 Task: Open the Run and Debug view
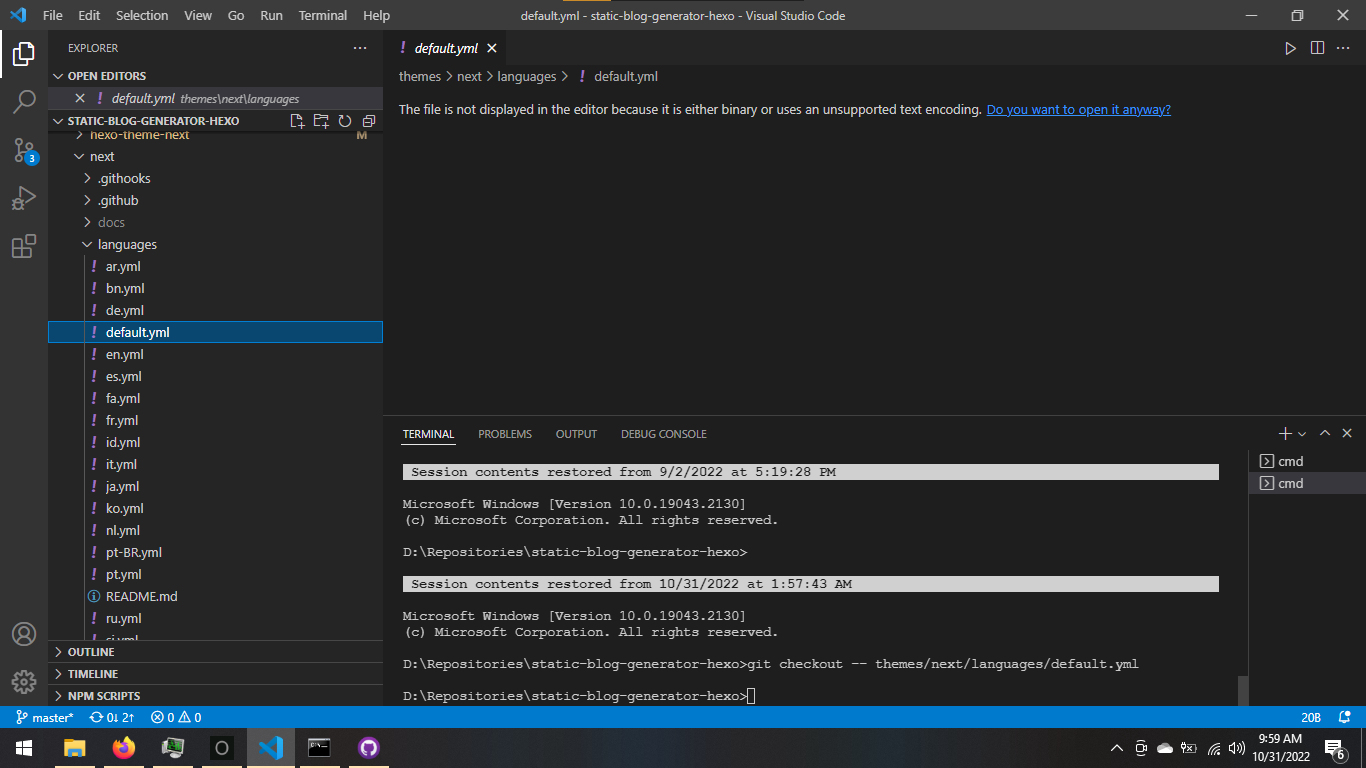(24, 198)
